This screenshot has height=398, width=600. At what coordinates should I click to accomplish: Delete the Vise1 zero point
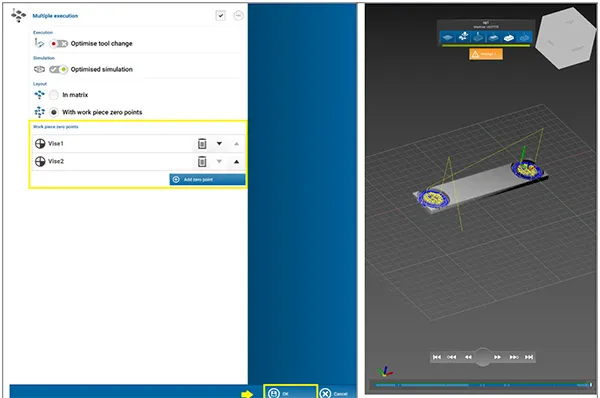[202, 144]
